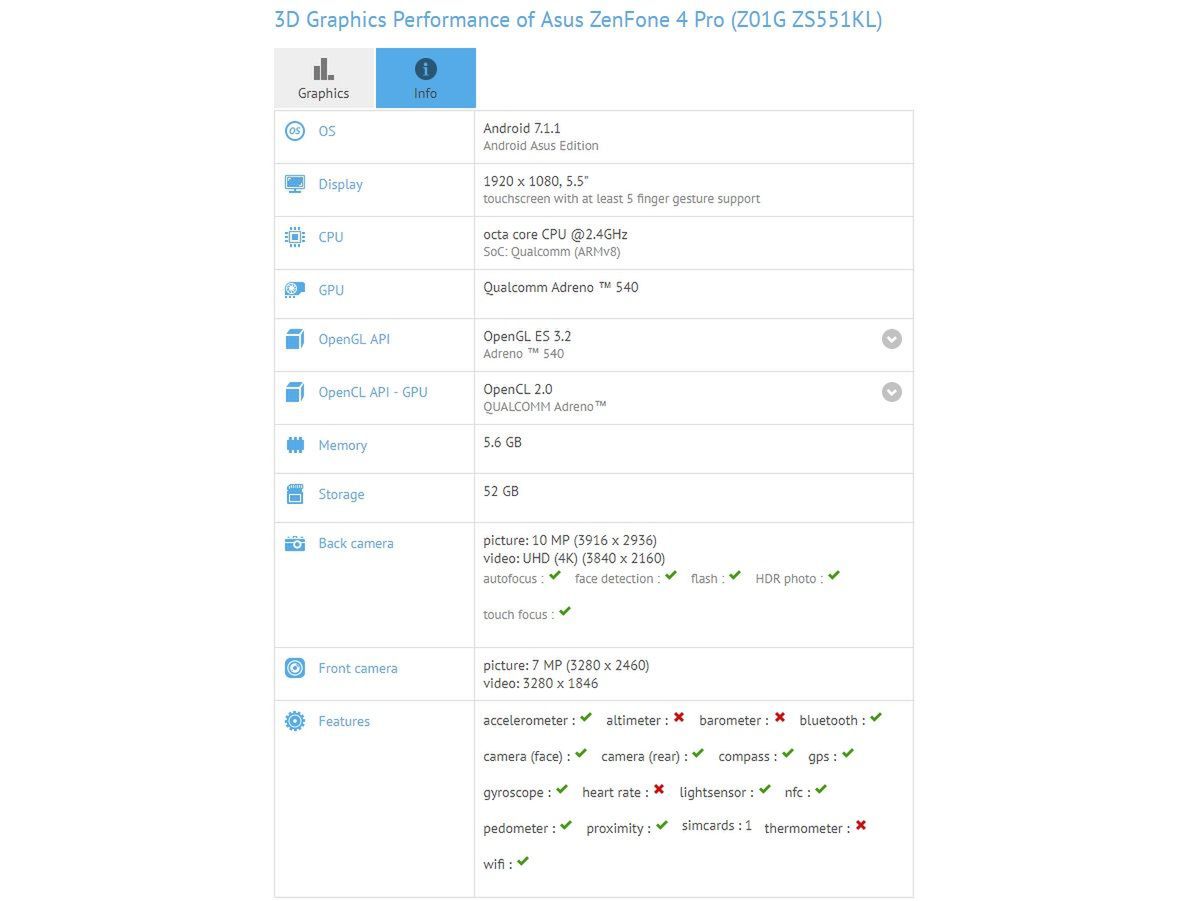
Task: Click the accelerometer green checkmark
Action: point(586,717)
